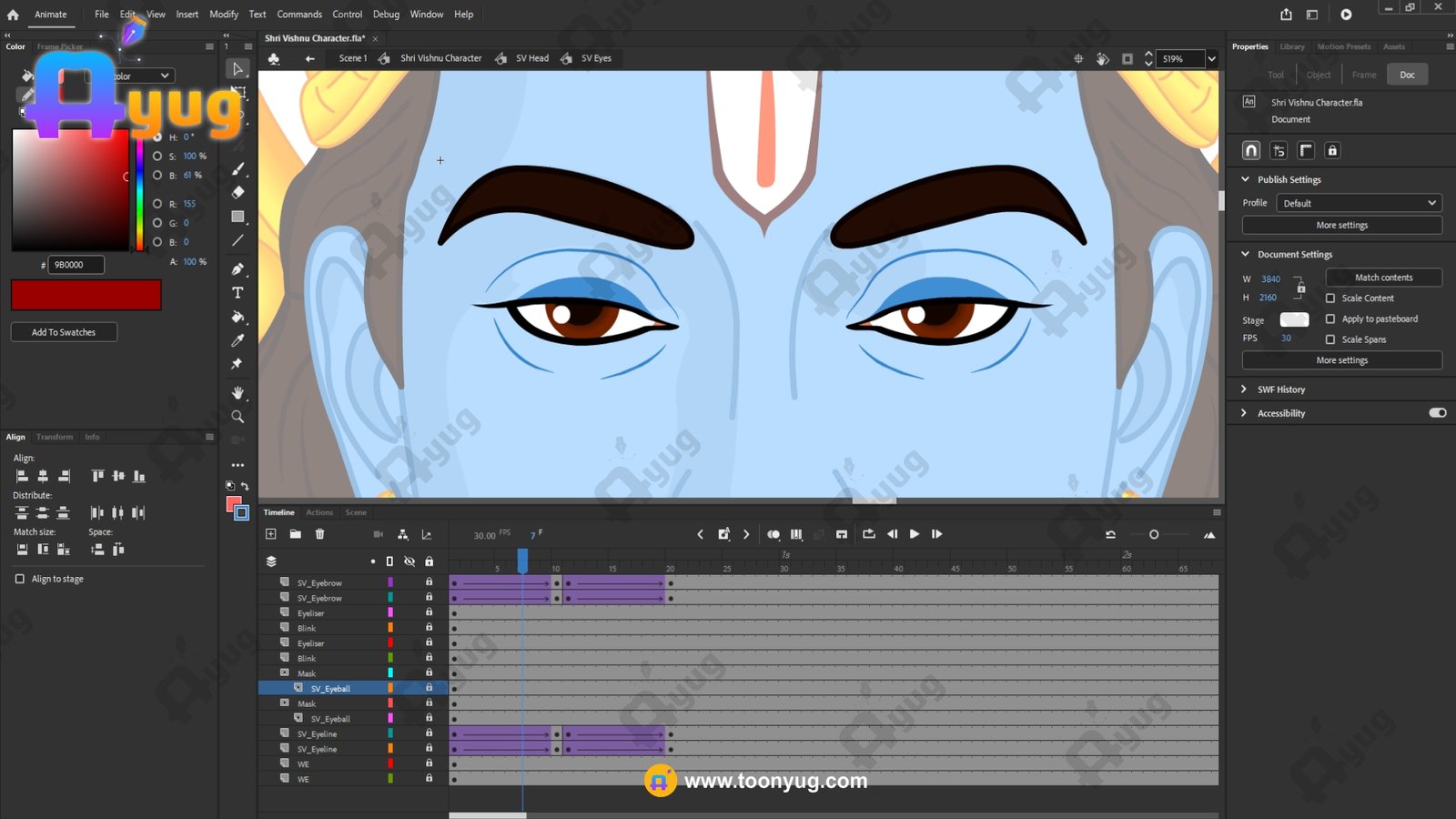Image resolution: width=1456 pixels, height=819 pixels.
Task: Enable the Scale Spans checkbox
Action: point(1330,339)
